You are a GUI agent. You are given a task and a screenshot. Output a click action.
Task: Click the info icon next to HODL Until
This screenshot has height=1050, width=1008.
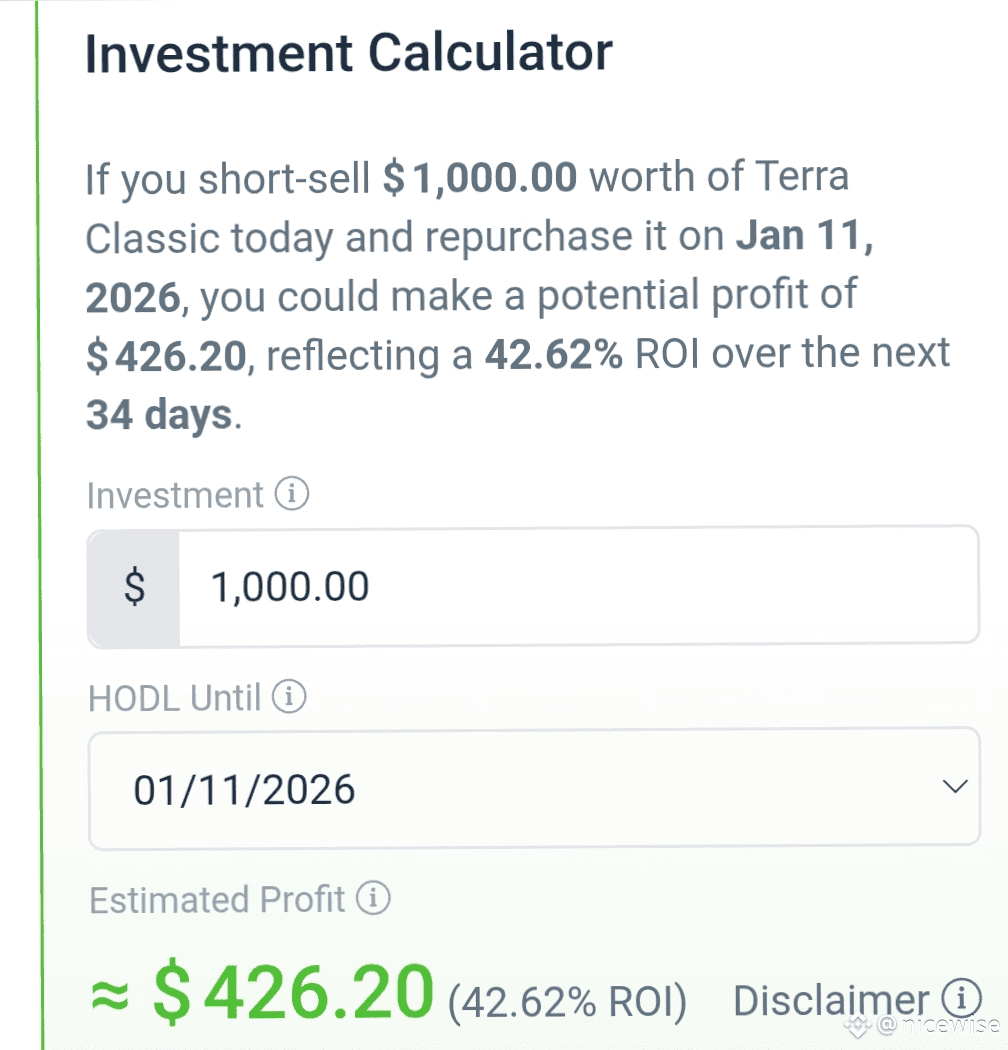point(289,697)
